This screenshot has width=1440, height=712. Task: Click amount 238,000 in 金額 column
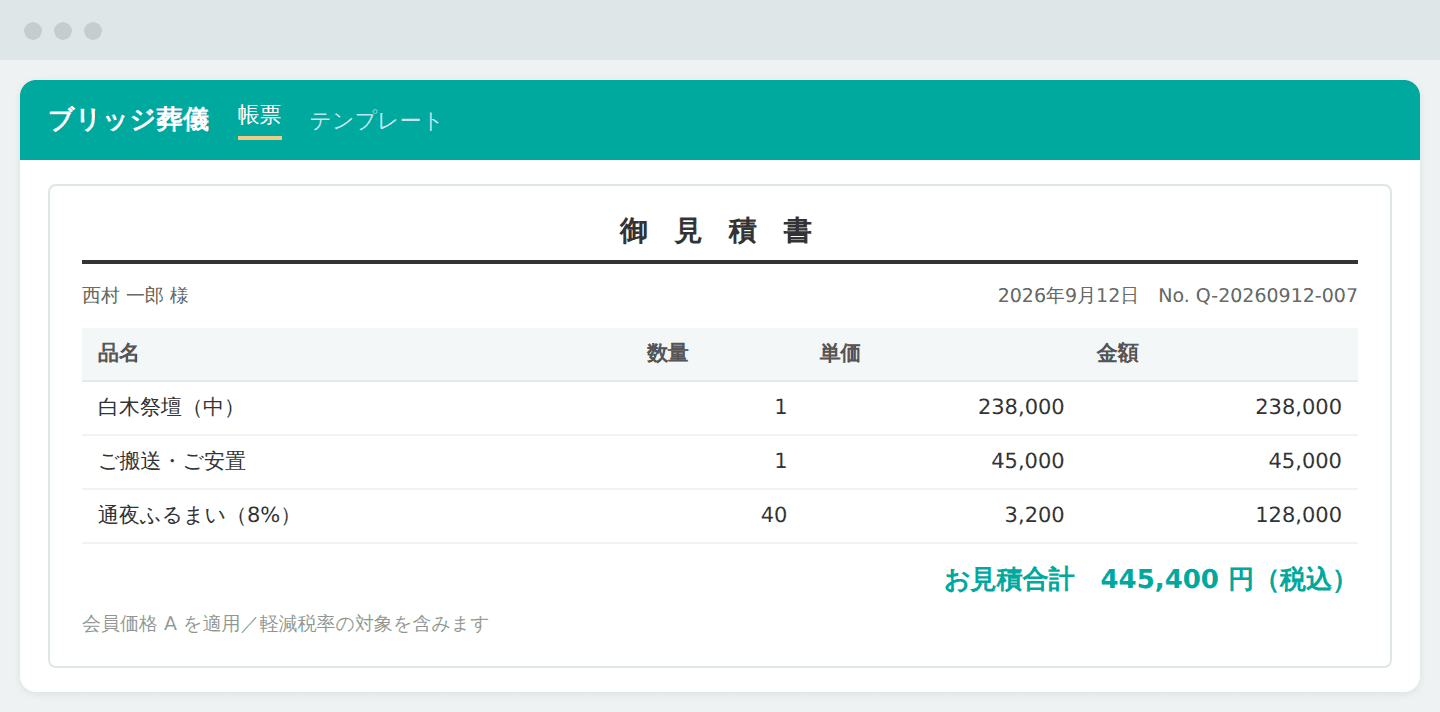pyautogui.click(x=1298, y=408)
